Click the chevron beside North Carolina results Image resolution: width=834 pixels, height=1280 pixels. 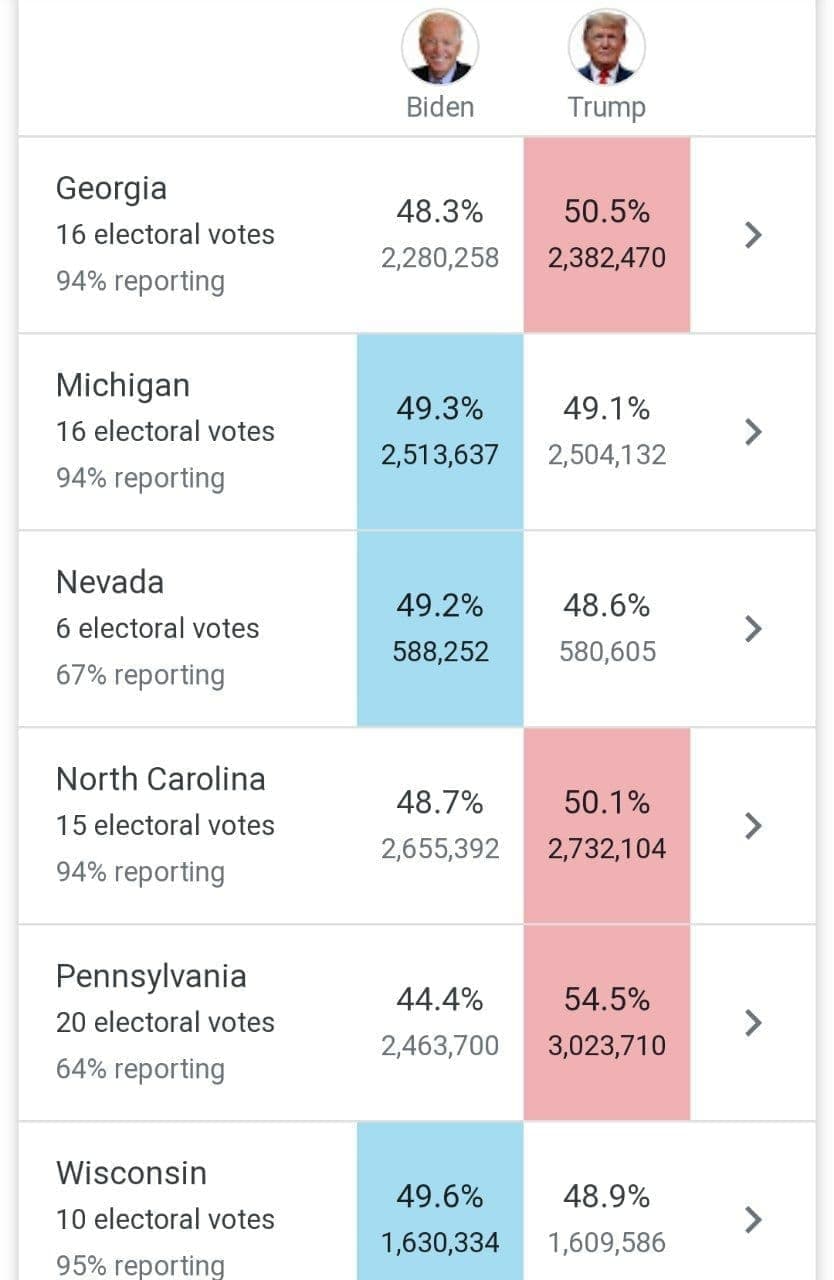pyautogui.click(x=754, y=826)
